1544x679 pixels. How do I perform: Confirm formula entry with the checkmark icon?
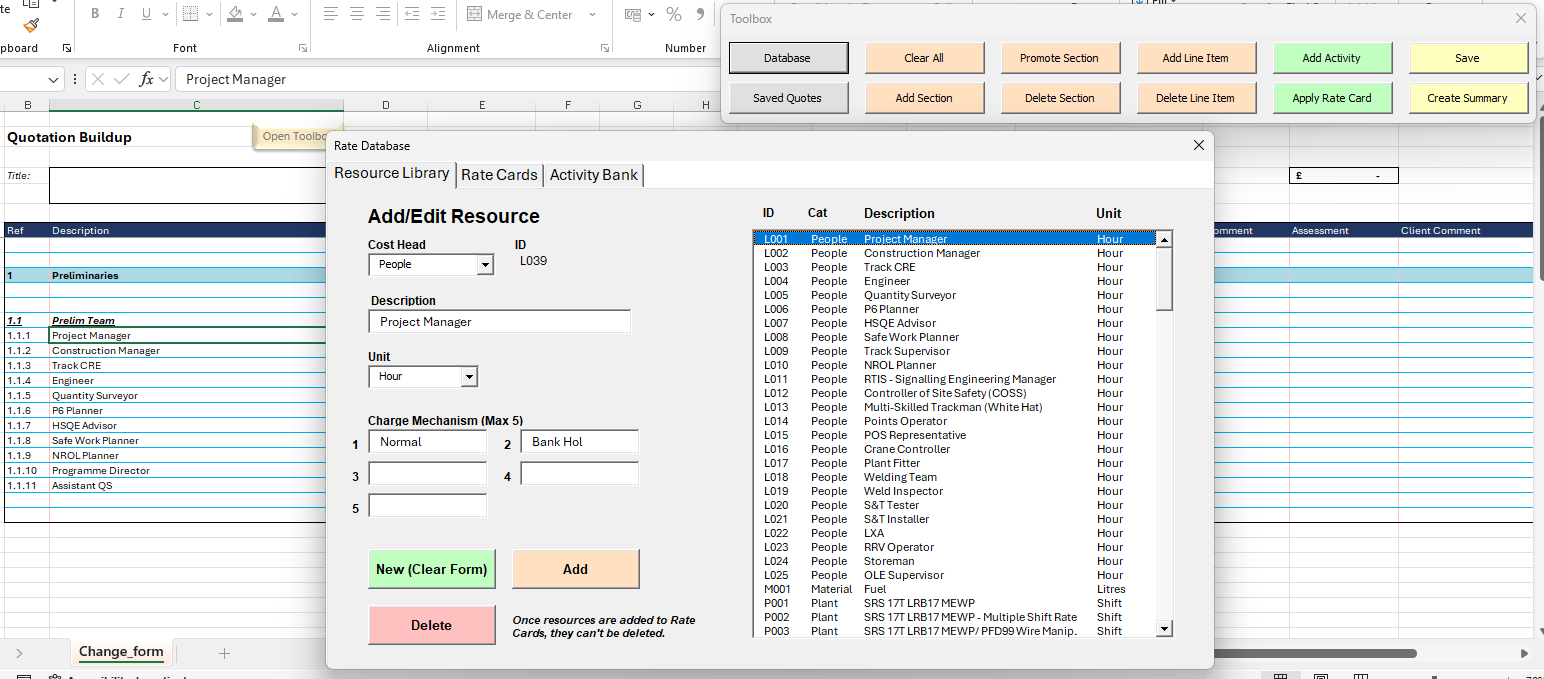point(122,79)
